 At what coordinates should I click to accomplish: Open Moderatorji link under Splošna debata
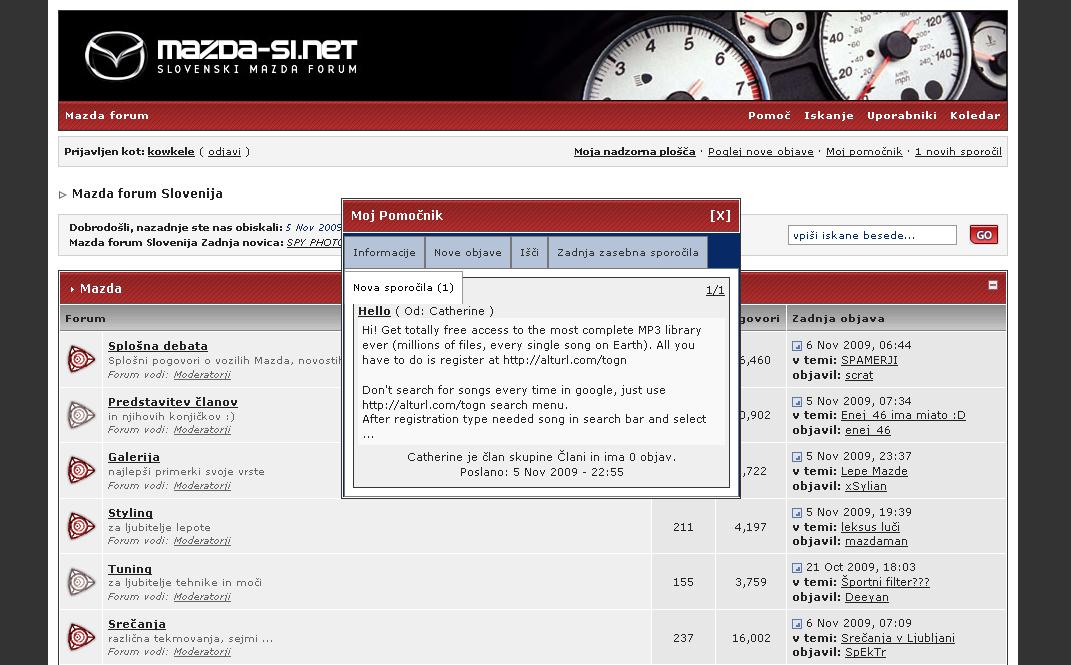point(202,375)
